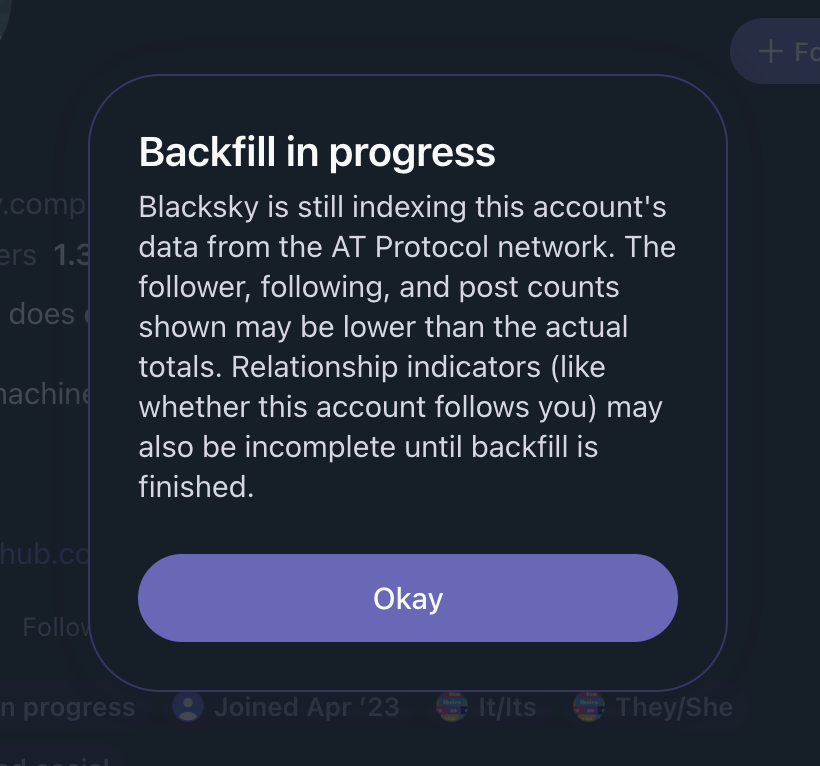Click the plus icon on Follow button

pos(770,51)
